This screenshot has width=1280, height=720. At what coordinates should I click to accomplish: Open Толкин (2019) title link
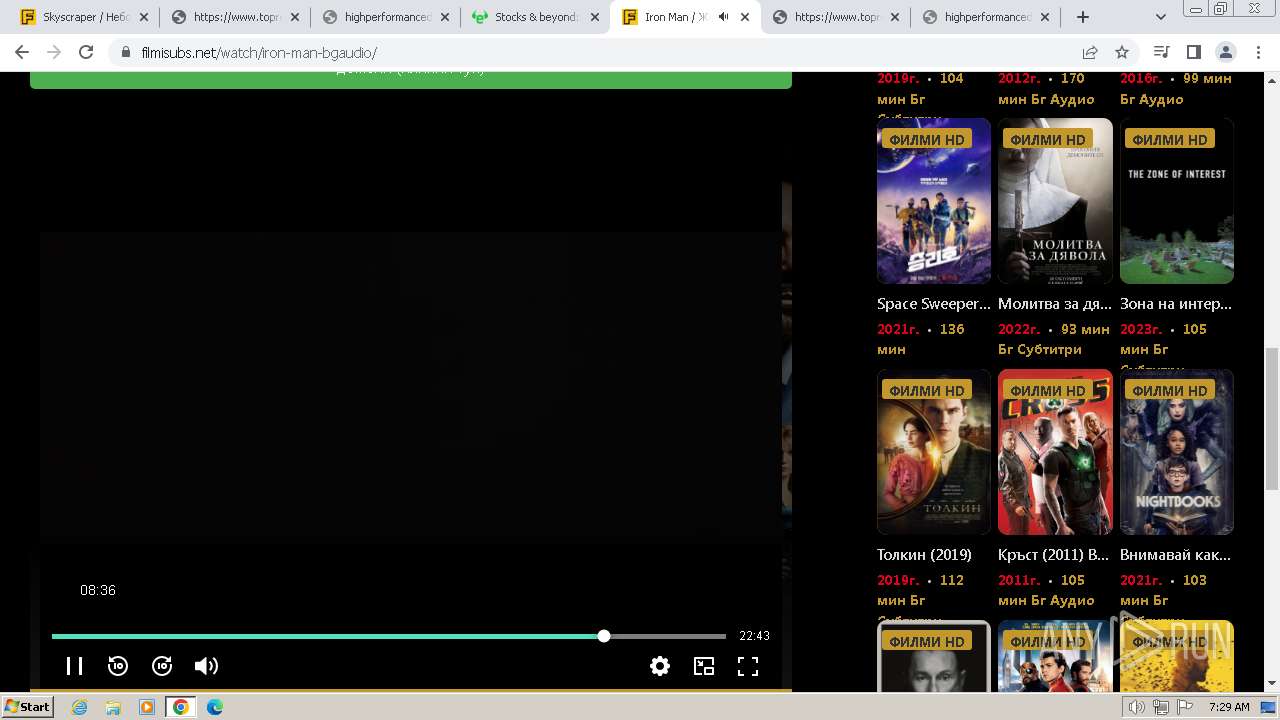point(924,555)
